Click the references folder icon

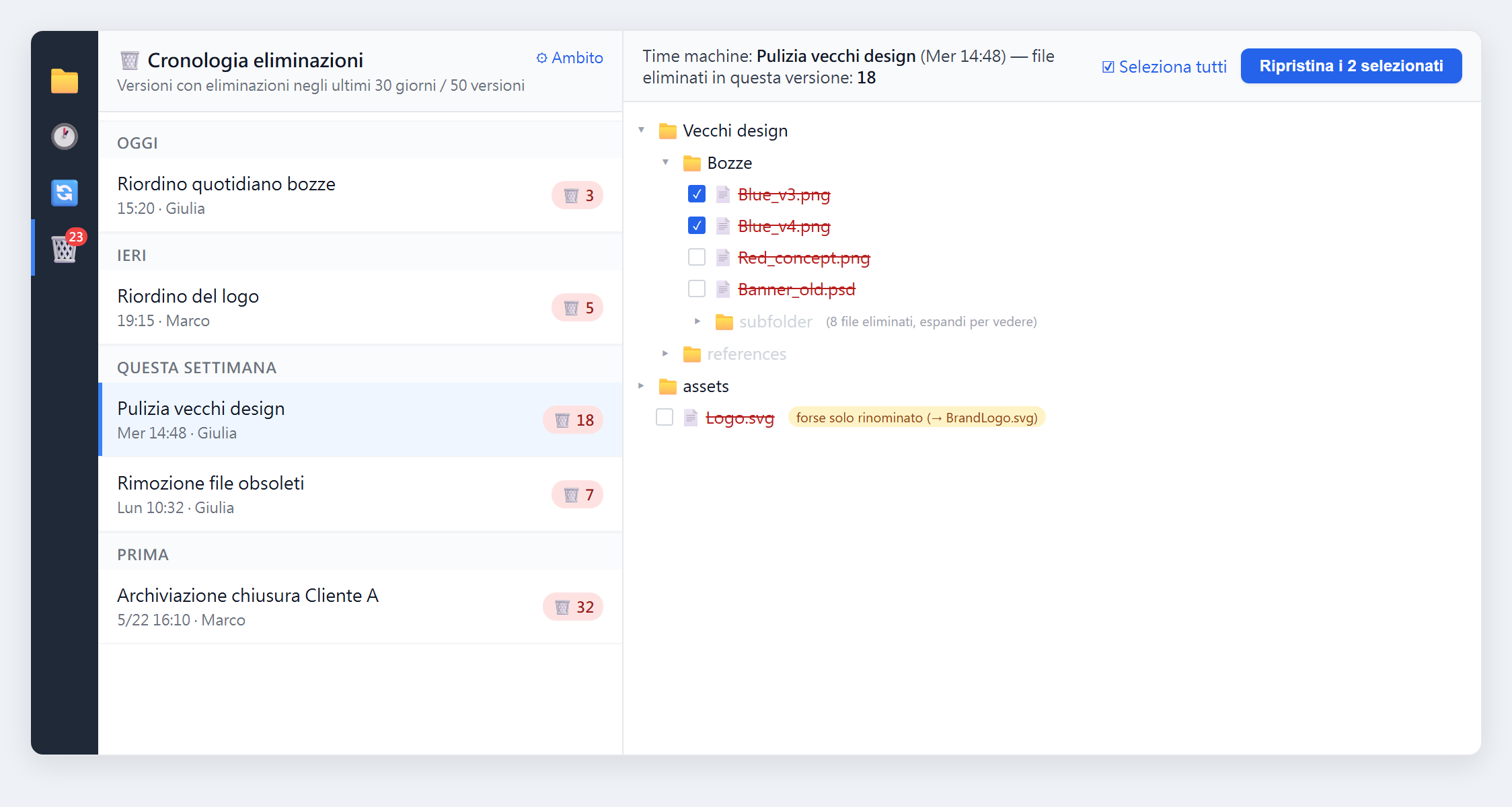tap(692, 354)
